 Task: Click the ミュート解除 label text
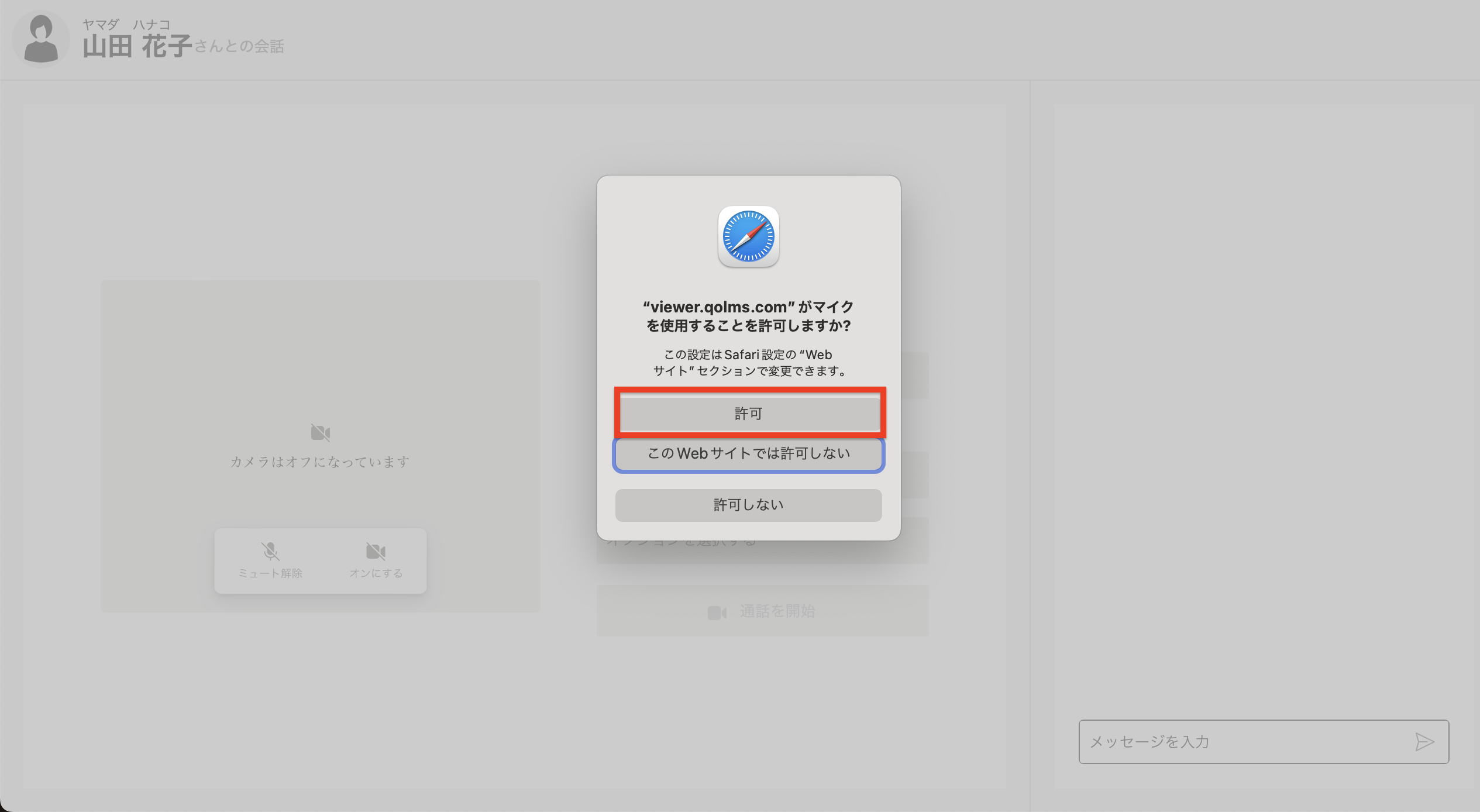270,573
